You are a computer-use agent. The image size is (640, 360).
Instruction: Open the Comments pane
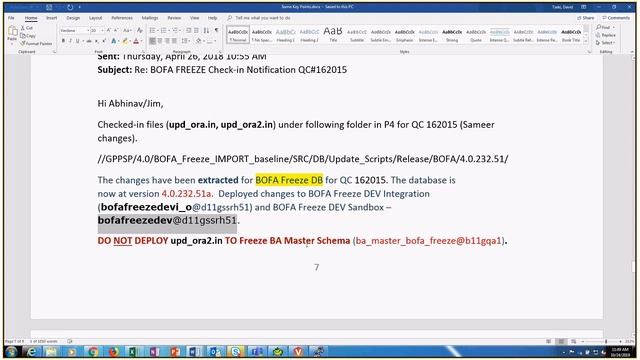(x=616, y=18)
